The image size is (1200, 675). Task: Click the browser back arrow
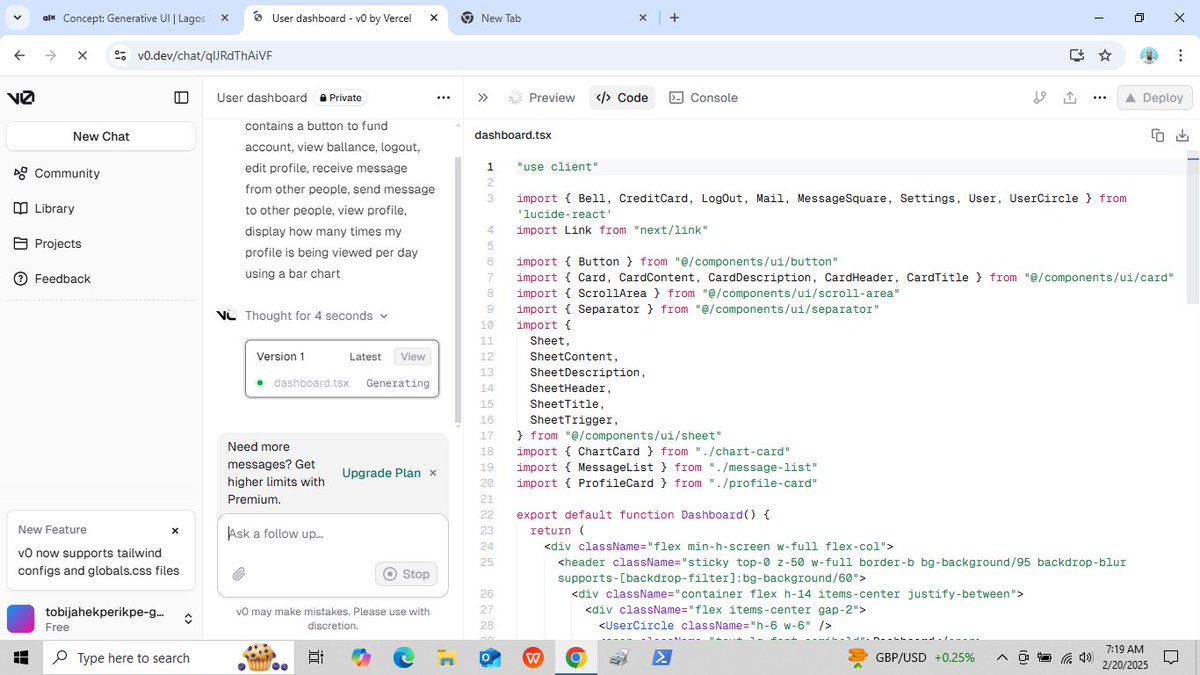[x=20, y=55]
